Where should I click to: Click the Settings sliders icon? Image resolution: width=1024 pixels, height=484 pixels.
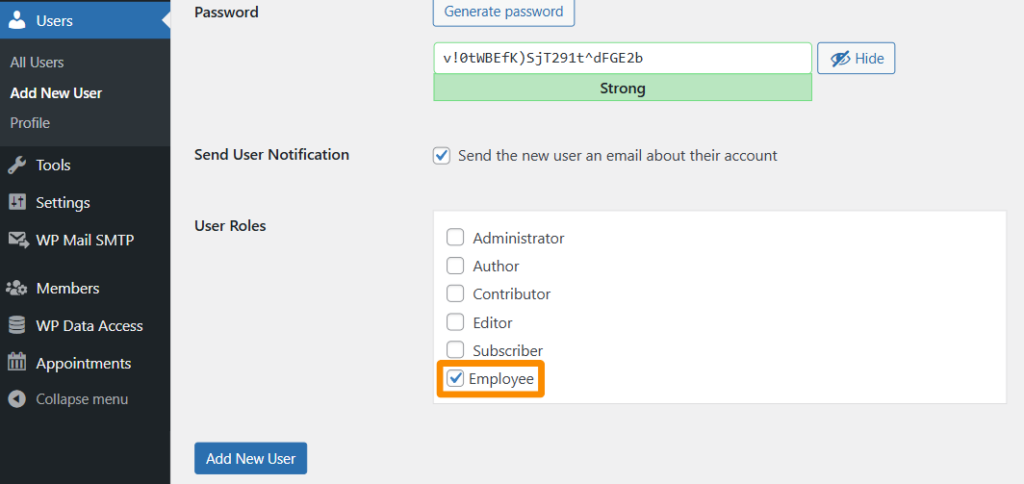[17, 202]
